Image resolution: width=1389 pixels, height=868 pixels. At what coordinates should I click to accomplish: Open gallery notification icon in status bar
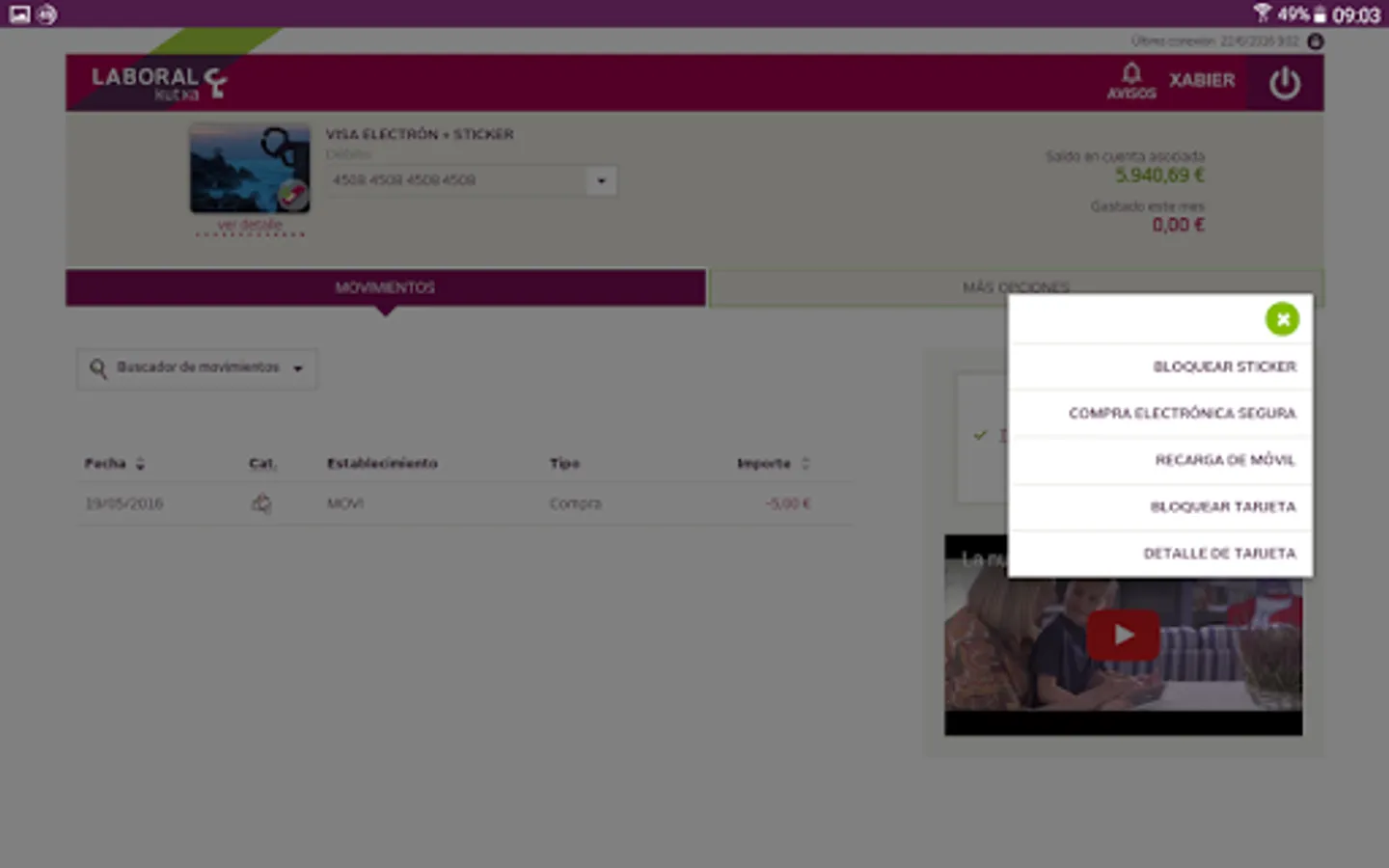click(x=19, y=14)
